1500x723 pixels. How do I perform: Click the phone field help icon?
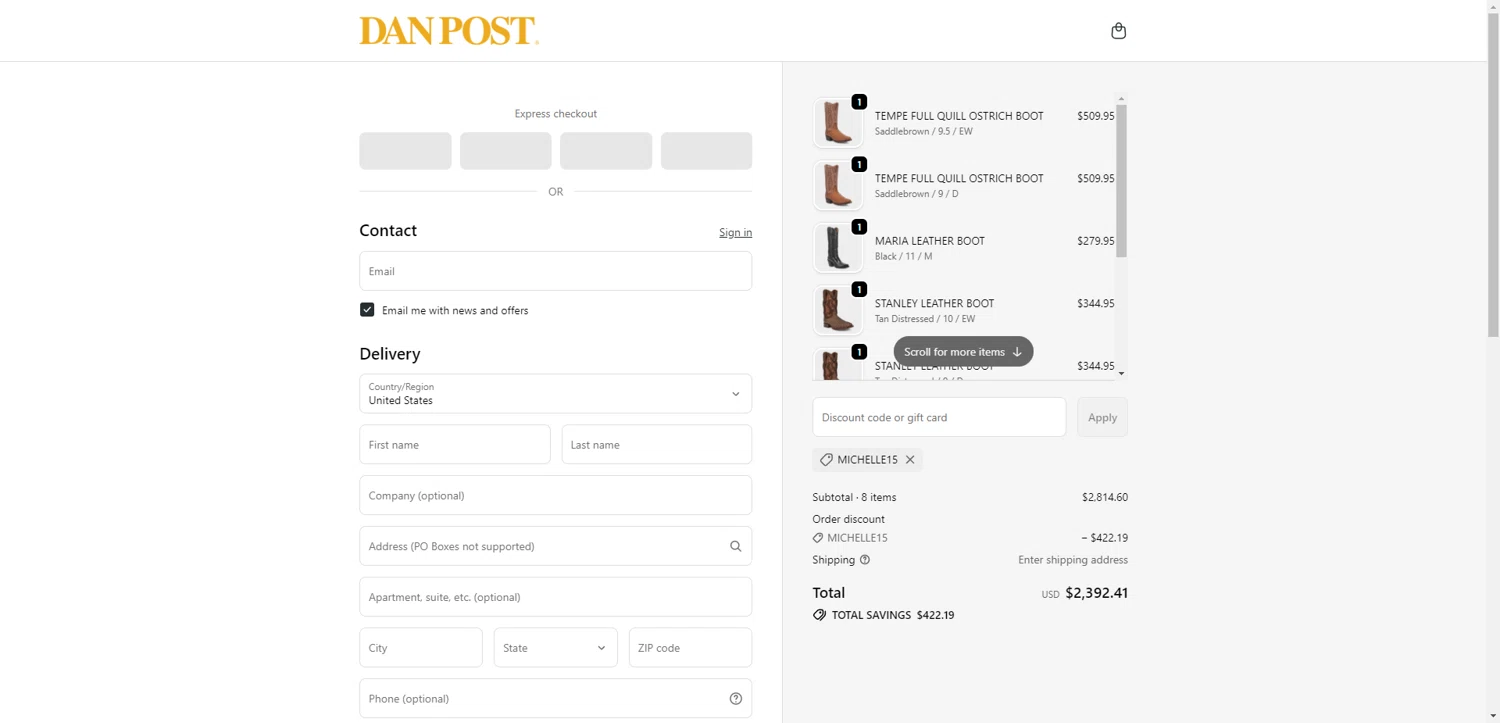pos(735,699)
